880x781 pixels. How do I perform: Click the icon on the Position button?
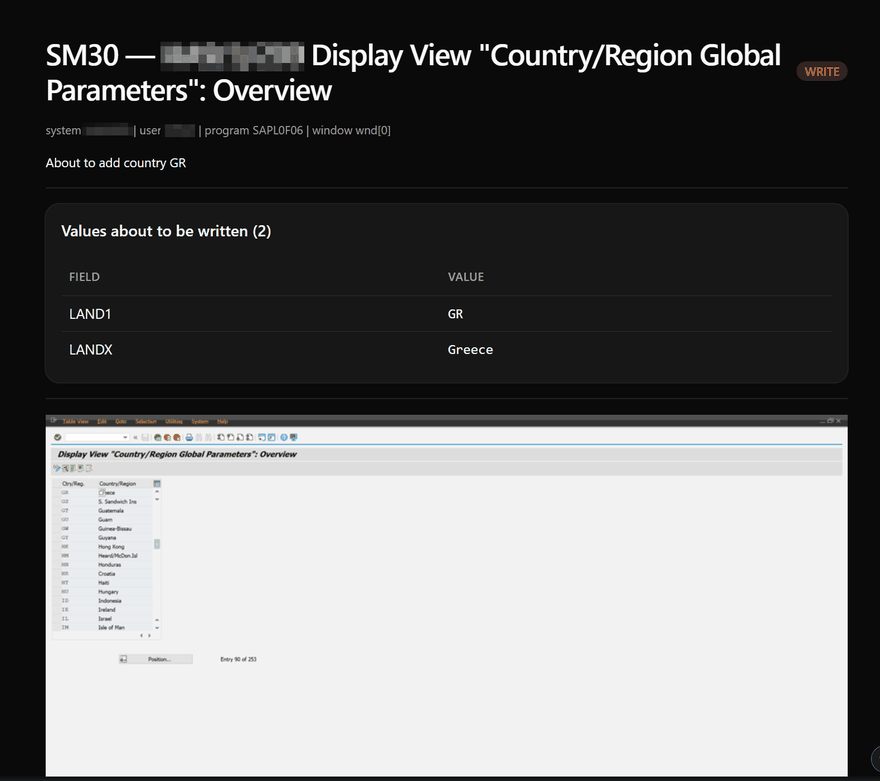(x=123, y=659)
